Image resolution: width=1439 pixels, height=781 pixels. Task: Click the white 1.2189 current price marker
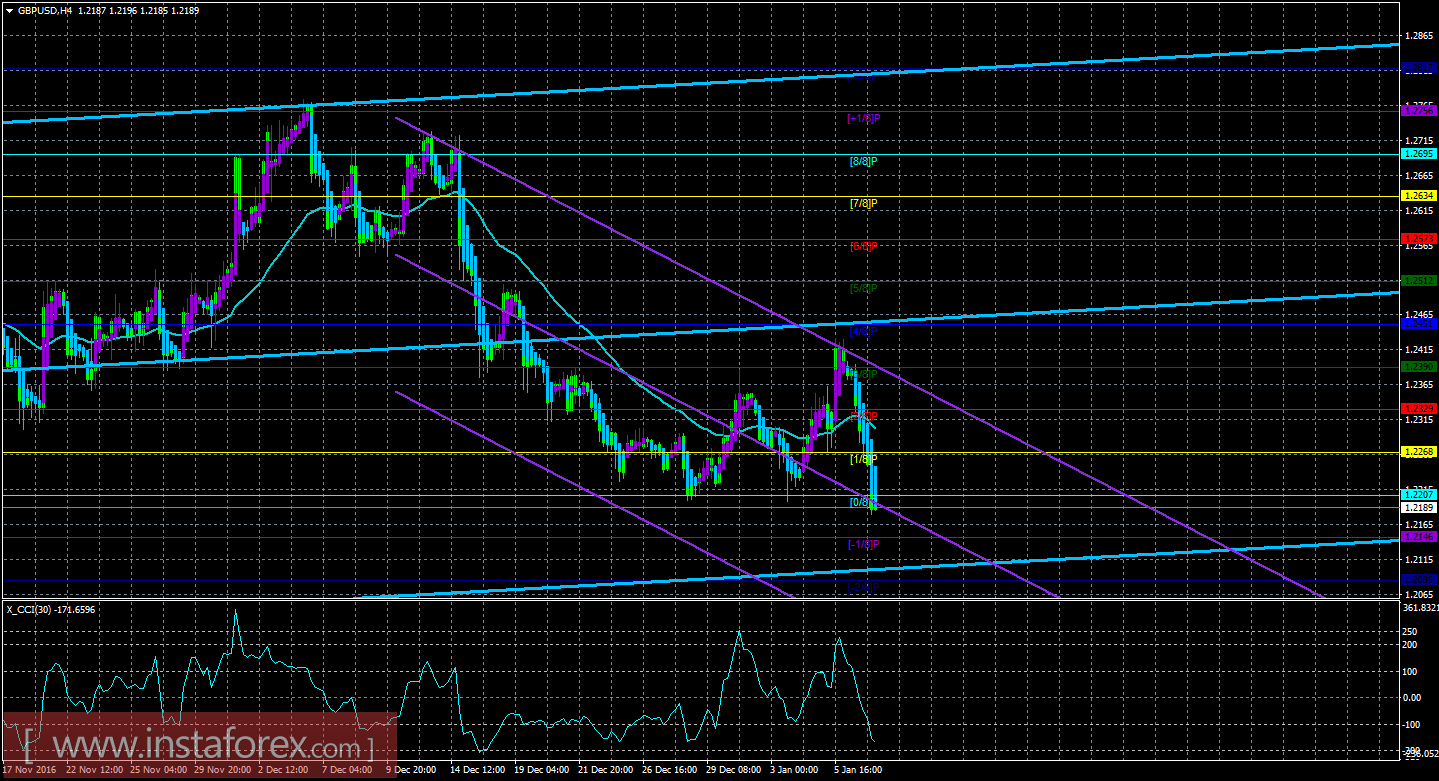1418,507
